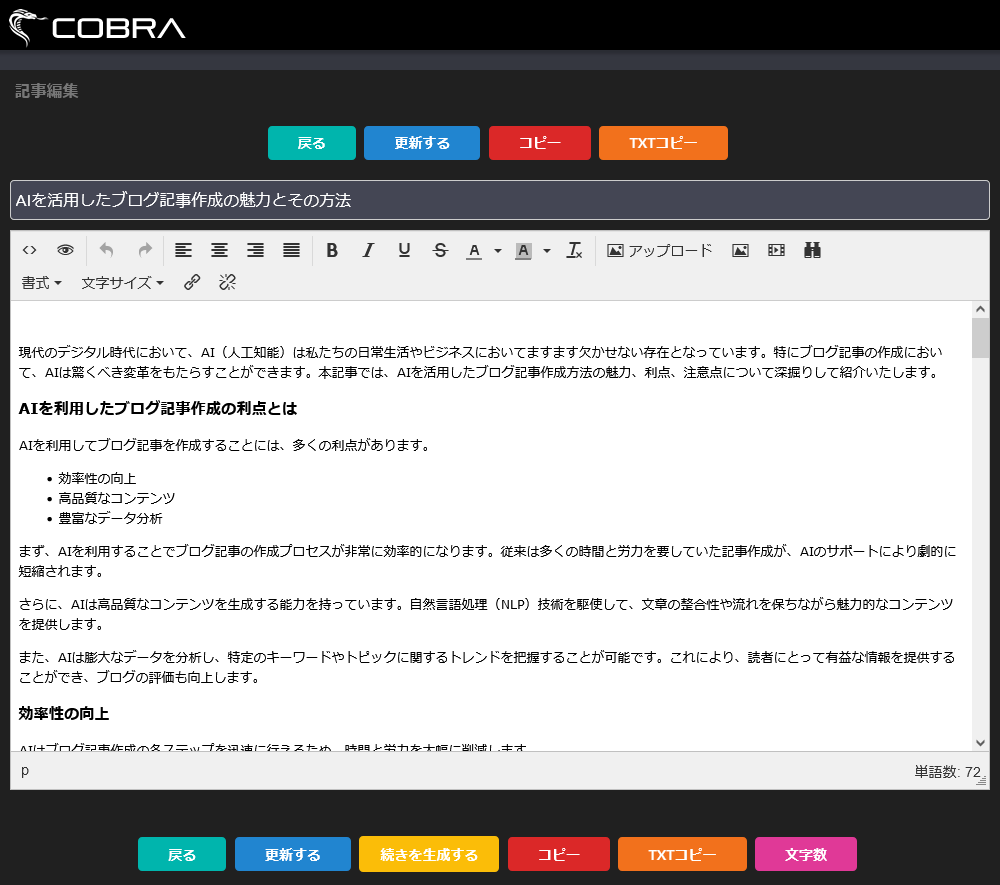This screenshot has width=1000, height=885.
Task: Clear formatting from selected text
Action: tap(574, 250)
